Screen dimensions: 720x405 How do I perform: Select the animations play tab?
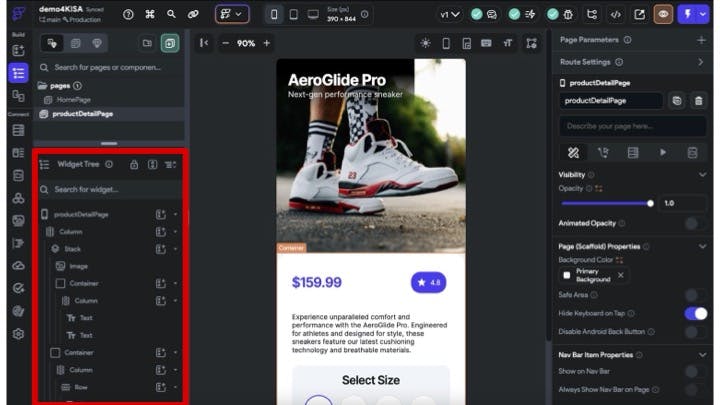pos(663,152)
